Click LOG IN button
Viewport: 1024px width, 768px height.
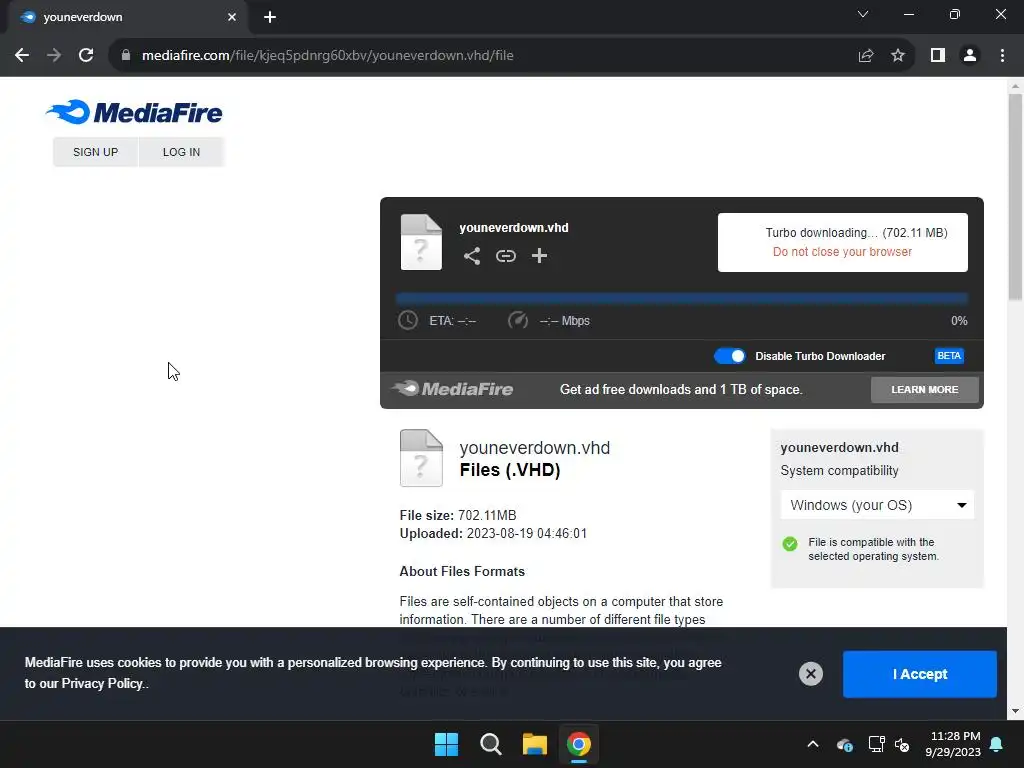pyautogui.click(x=182, y=152)
